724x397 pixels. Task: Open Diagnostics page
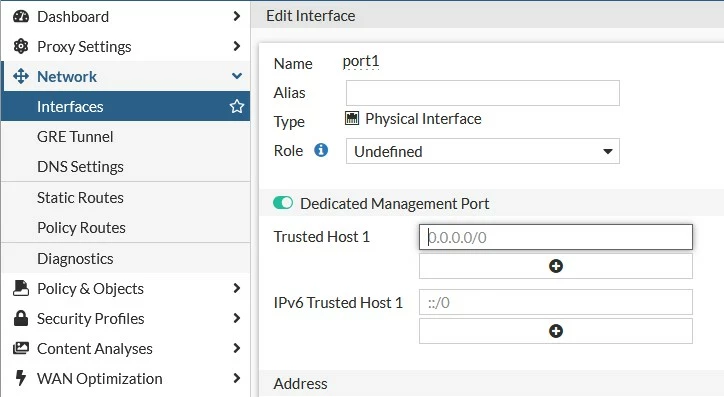pyautogui.click(x=126, y=259)
